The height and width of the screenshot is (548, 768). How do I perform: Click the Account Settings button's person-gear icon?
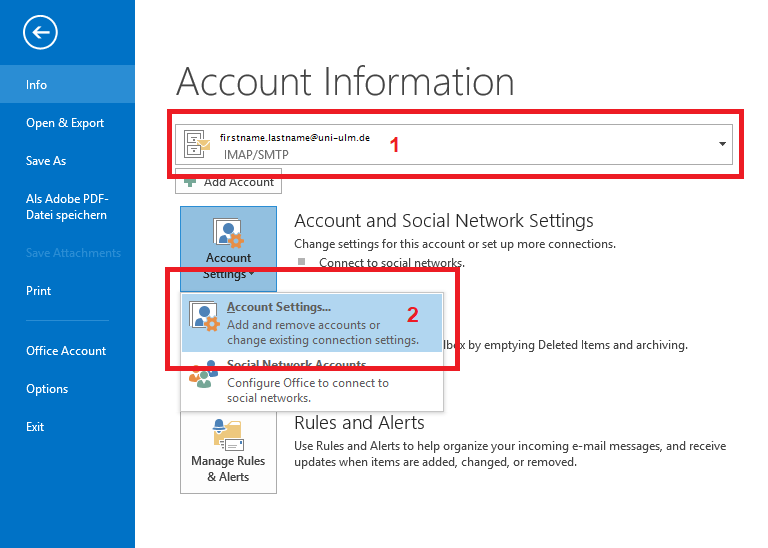(x=228, y=234)
